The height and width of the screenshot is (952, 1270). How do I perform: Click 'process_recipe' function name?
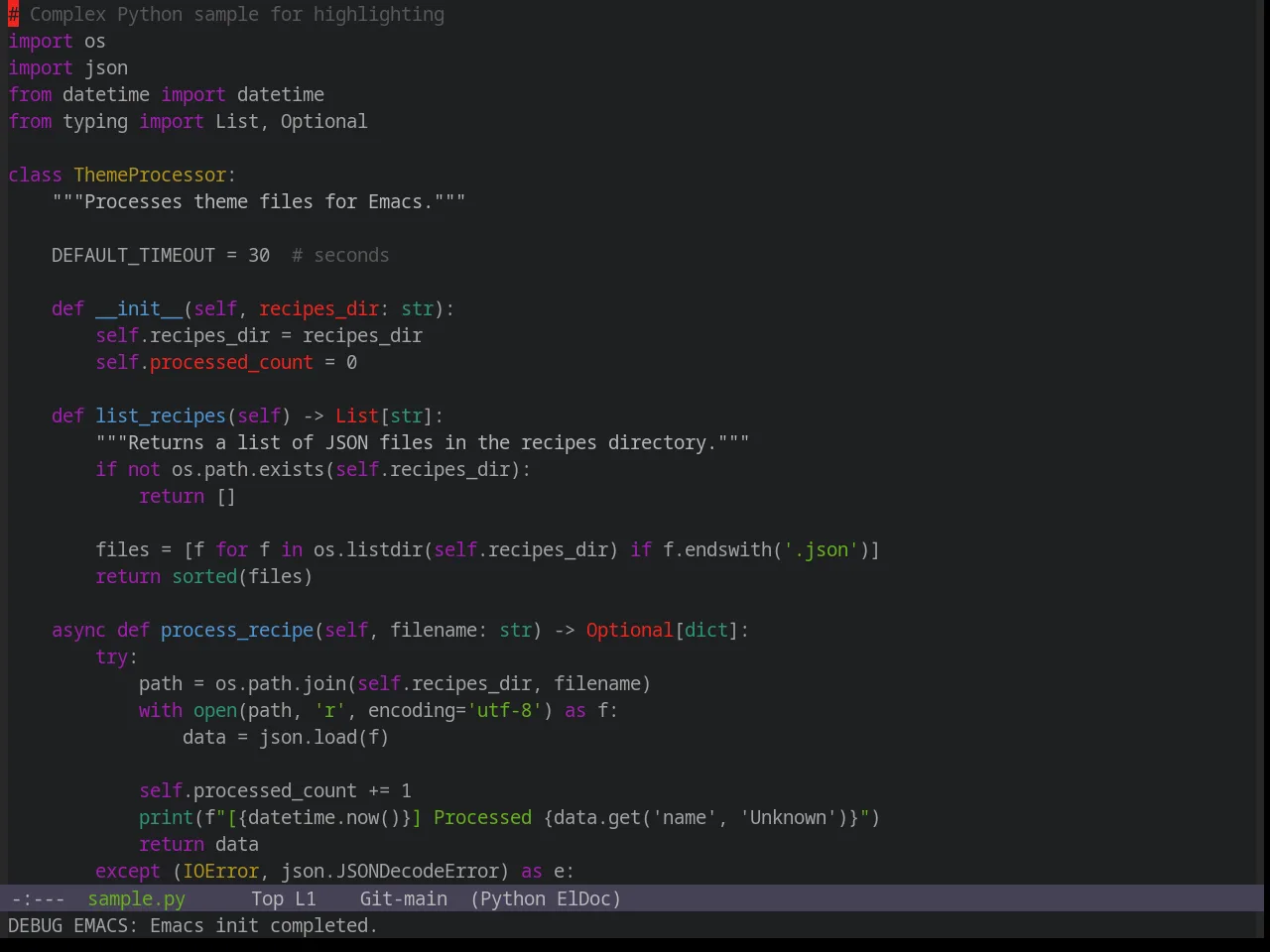tap(237, 630)
